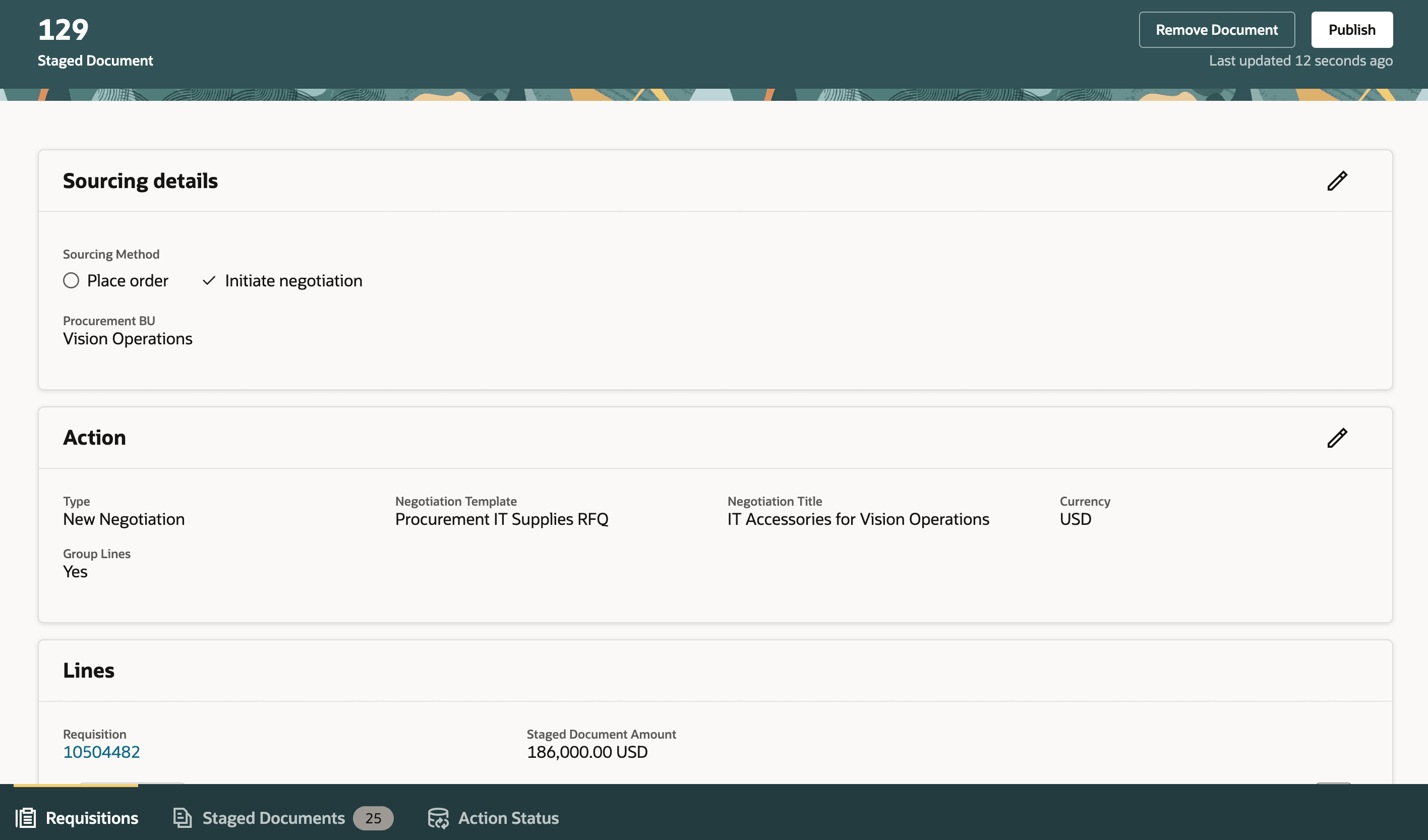Open the Staged Documents tab

[273, 818]
